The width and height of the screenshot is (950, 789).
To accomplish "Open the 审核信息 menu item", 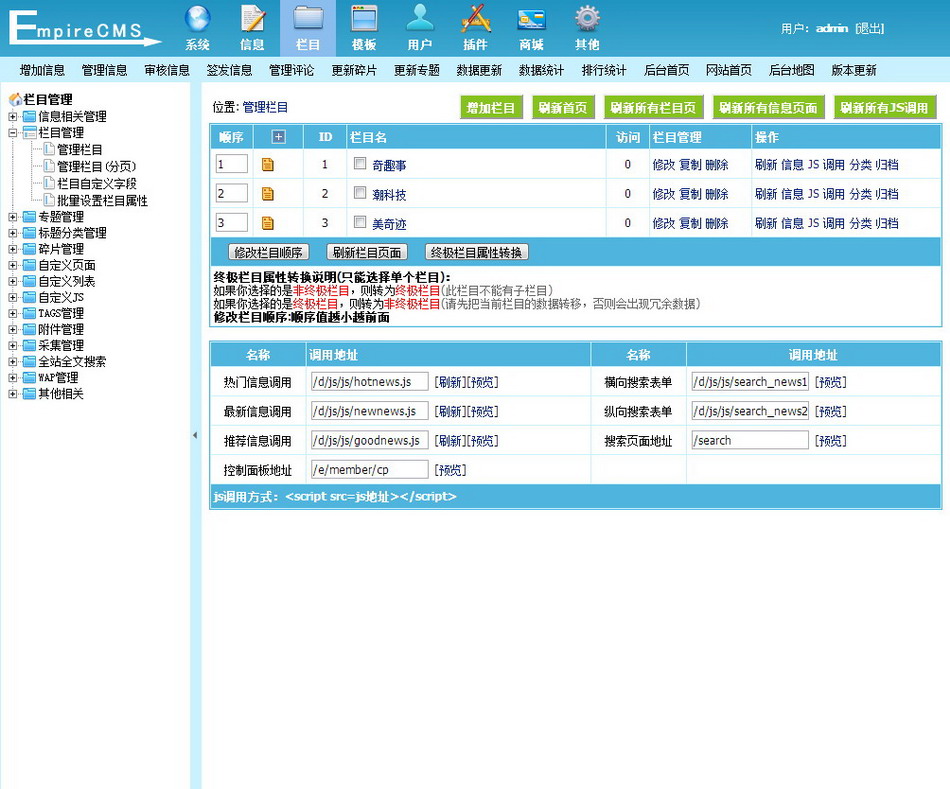I will coord(167,70).
